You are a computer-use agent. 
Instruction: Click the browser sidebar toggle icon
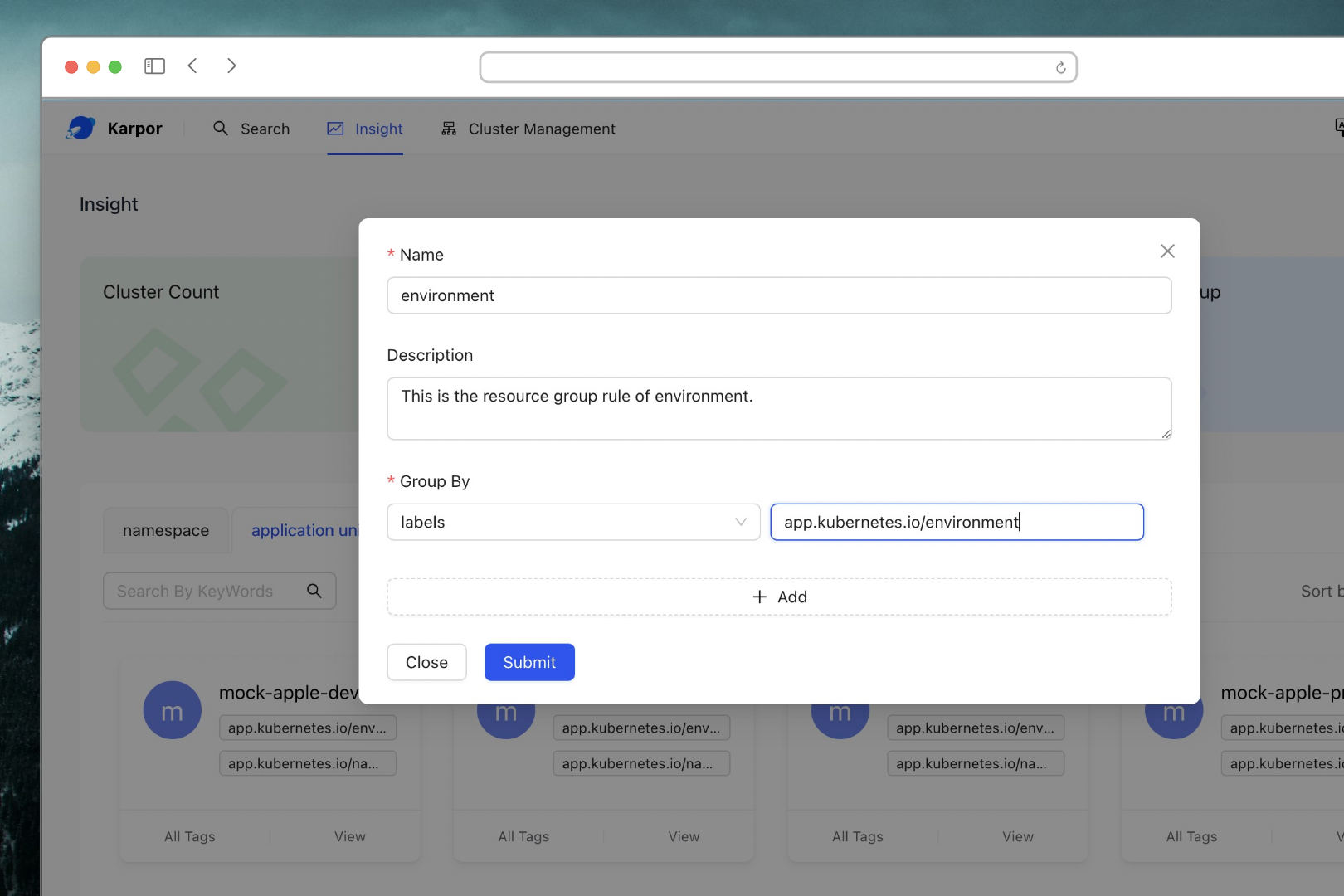click(x=154, y=66)
